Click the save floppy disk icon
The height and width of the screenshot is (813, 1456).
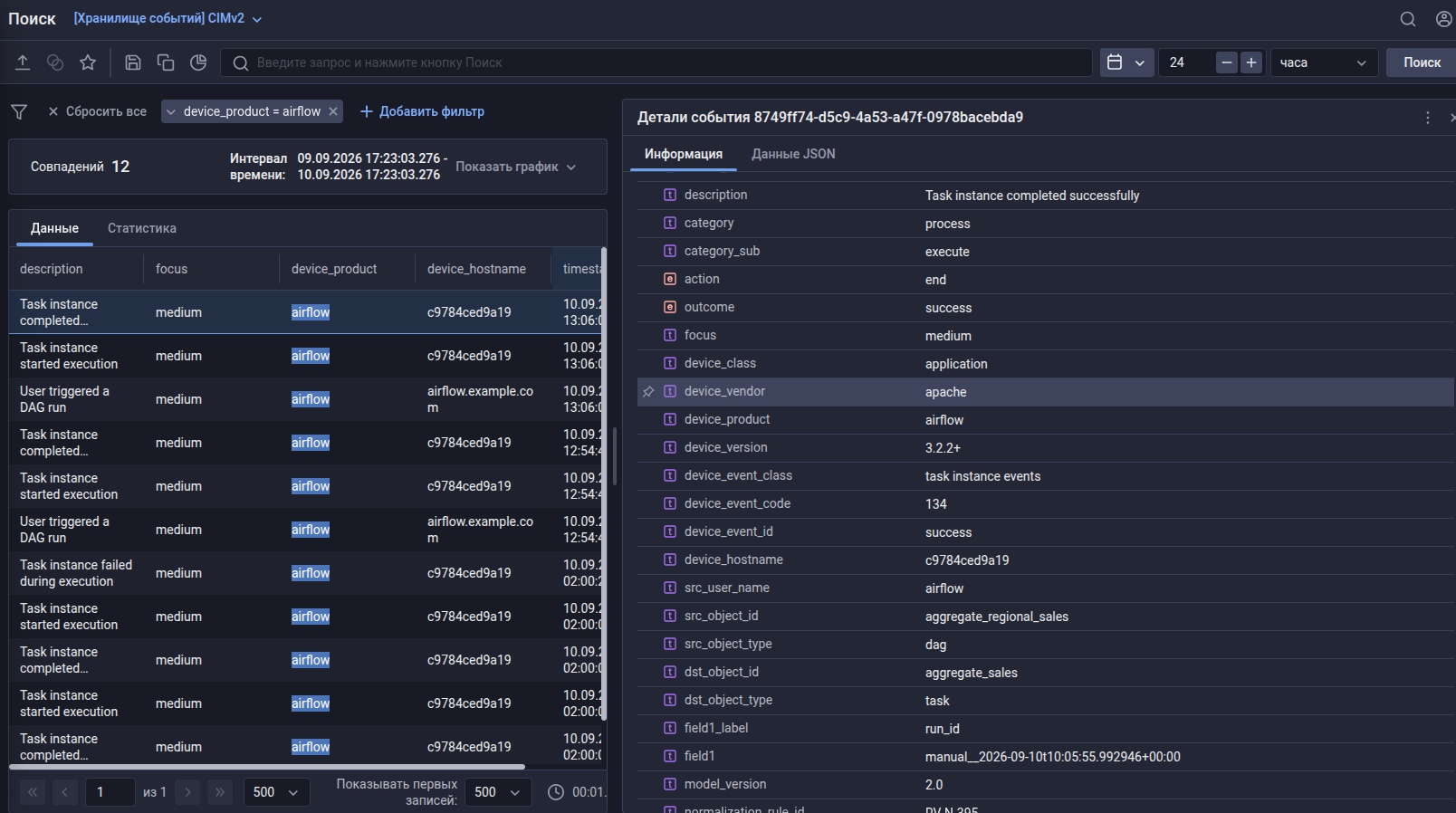coord(133,62)
